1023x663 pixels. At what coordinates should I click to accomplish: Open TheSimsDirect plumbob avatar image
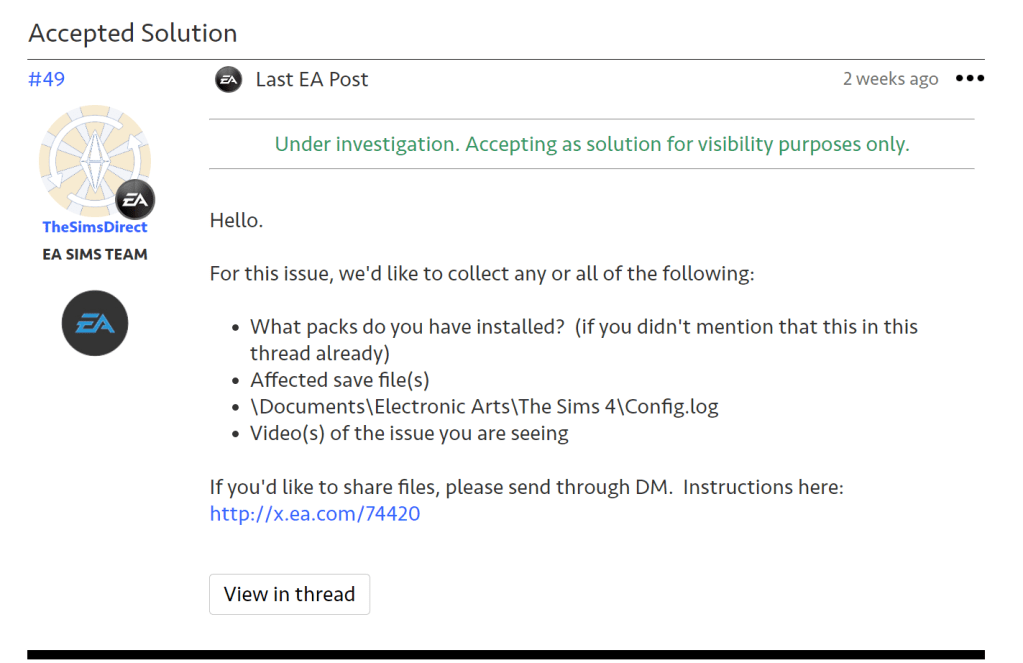(x=93, y=158)
